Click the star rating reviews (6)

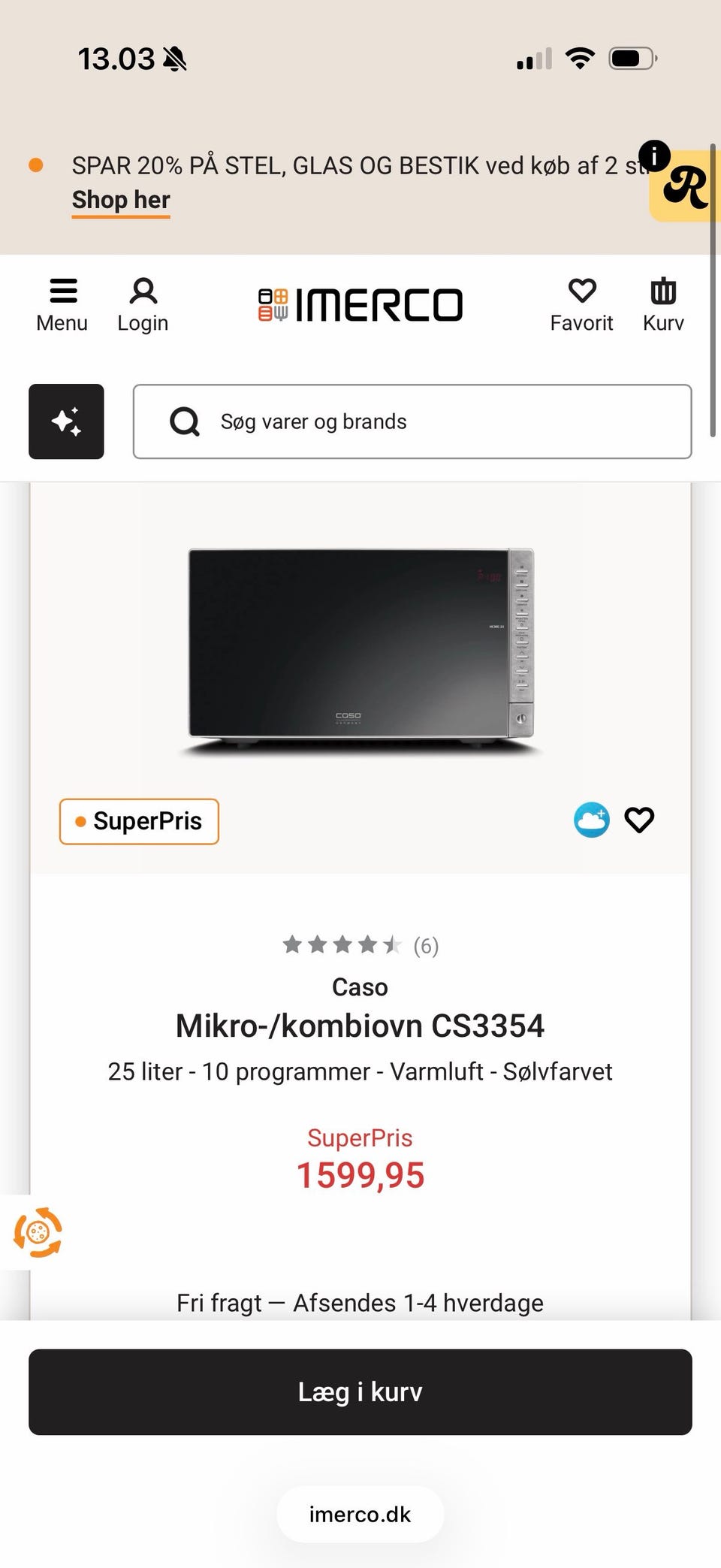point(360,944)
